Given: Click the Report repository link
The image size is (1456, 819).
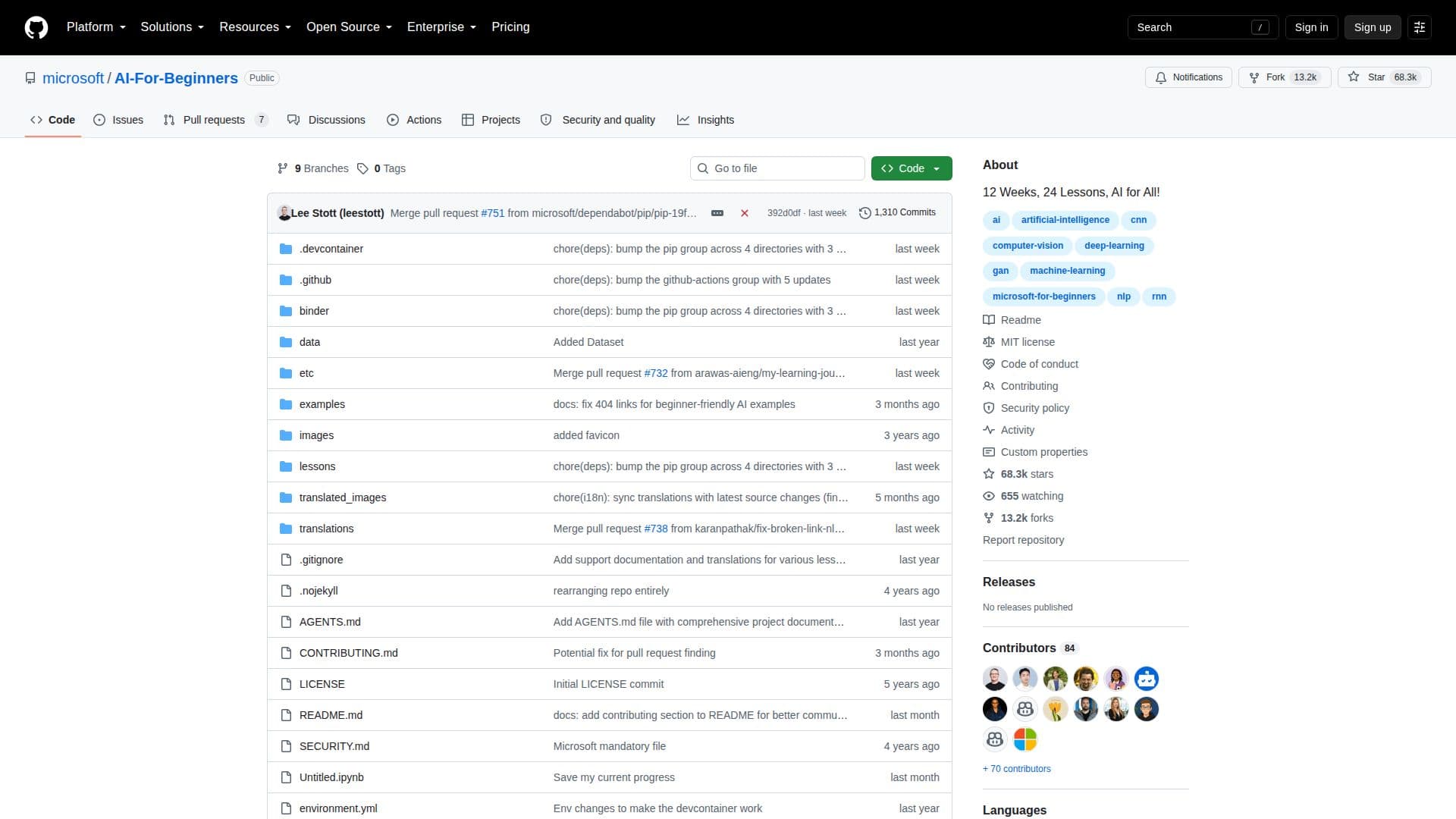Looking at the screenshot, I should [x=1023, y=540].
